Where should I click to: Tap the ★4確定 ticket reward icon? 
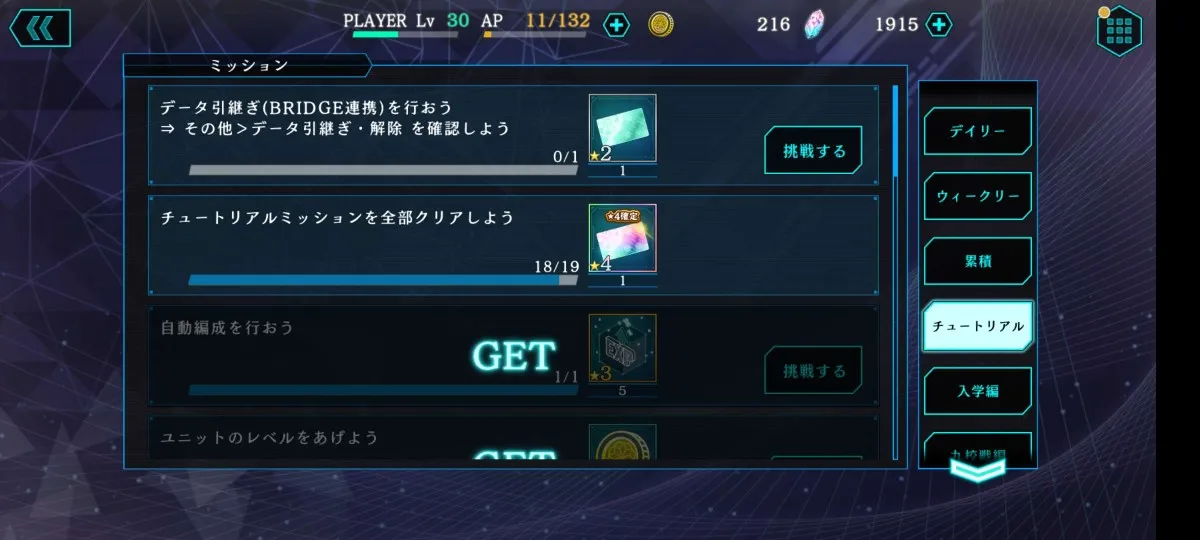(623, 239)
